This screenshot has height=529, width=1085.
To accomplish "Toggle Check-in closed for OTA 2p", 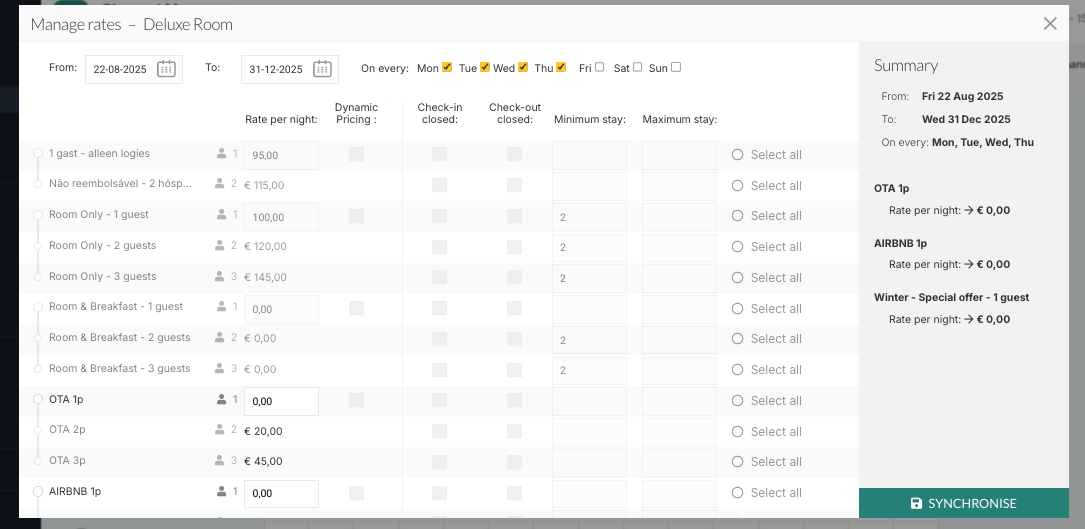I will tap(439, 431).
